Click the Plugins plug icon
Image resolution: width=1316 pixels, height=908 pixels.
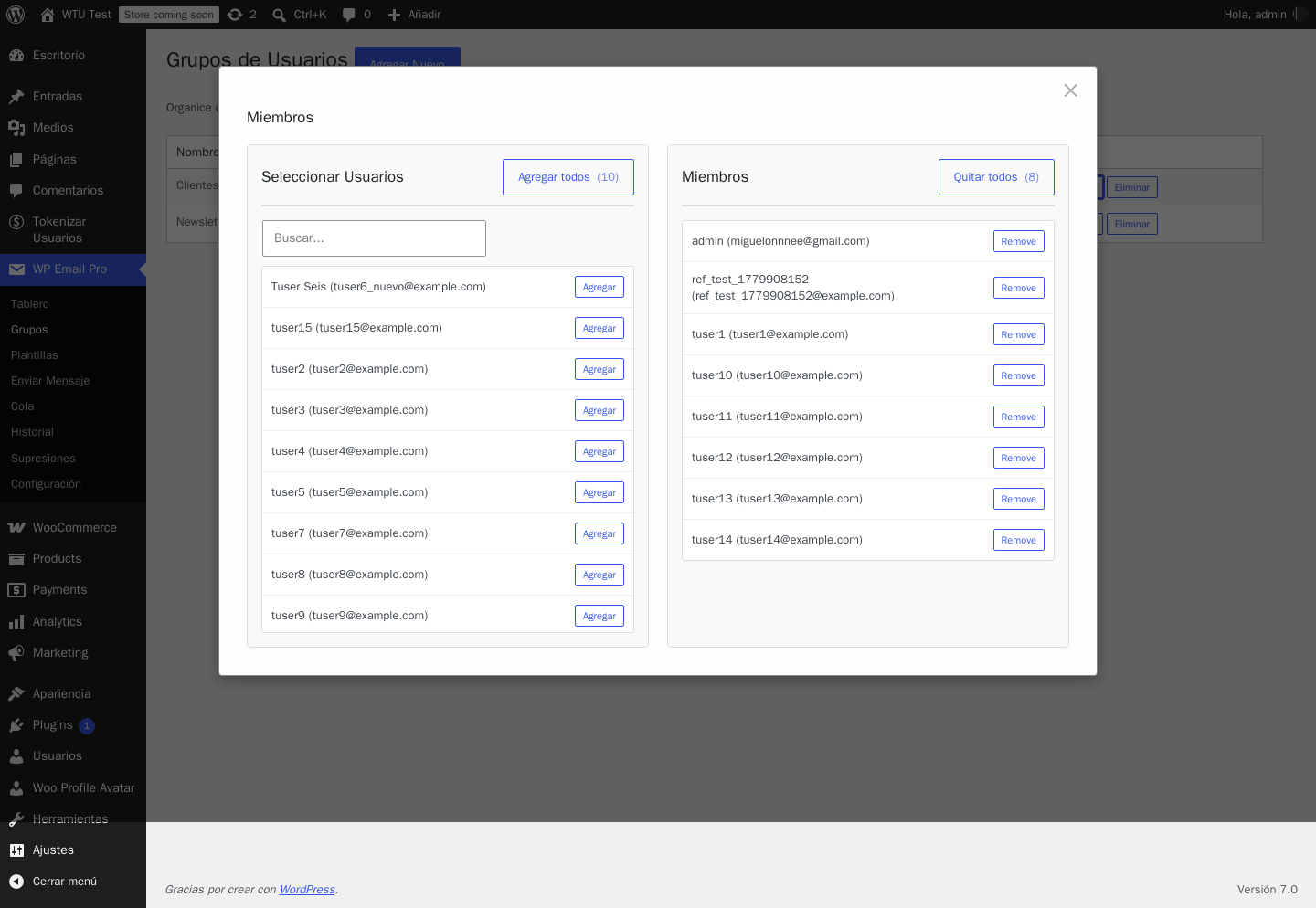click(16, 725)
